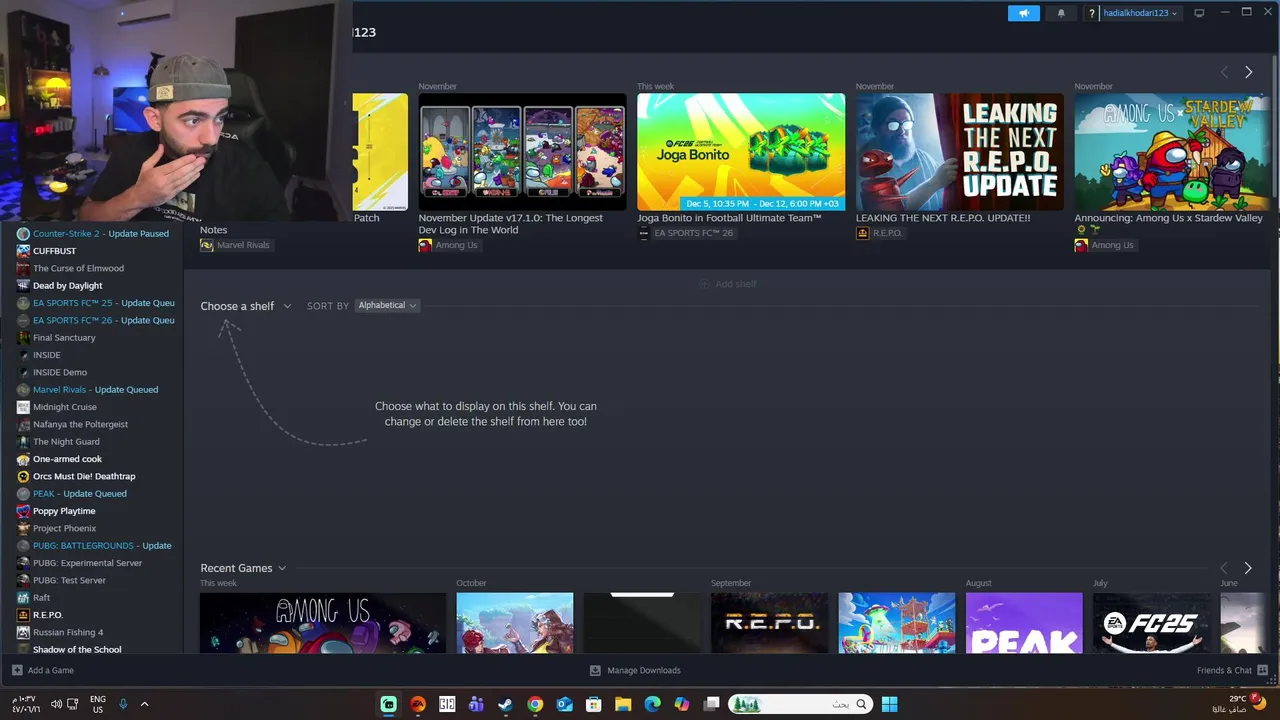Open the Marvel Rivals link under Notes

point(235,245)
